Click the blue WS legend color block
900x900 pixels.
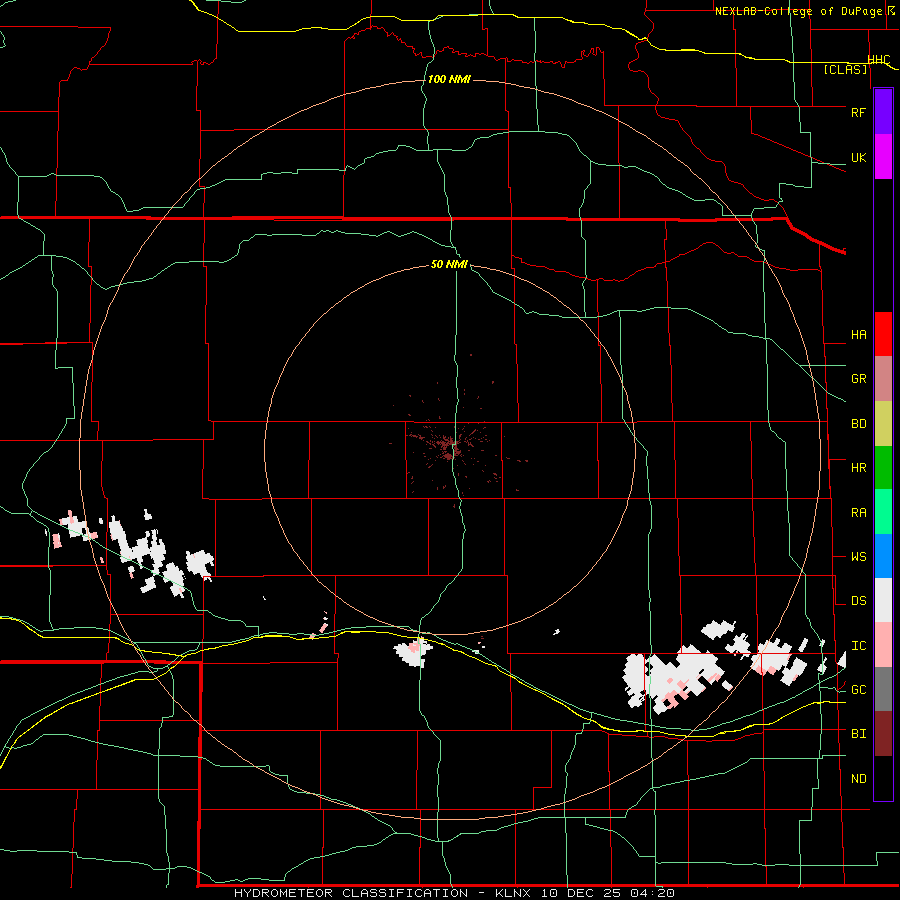pyautogui.click(x=883, y=556)
